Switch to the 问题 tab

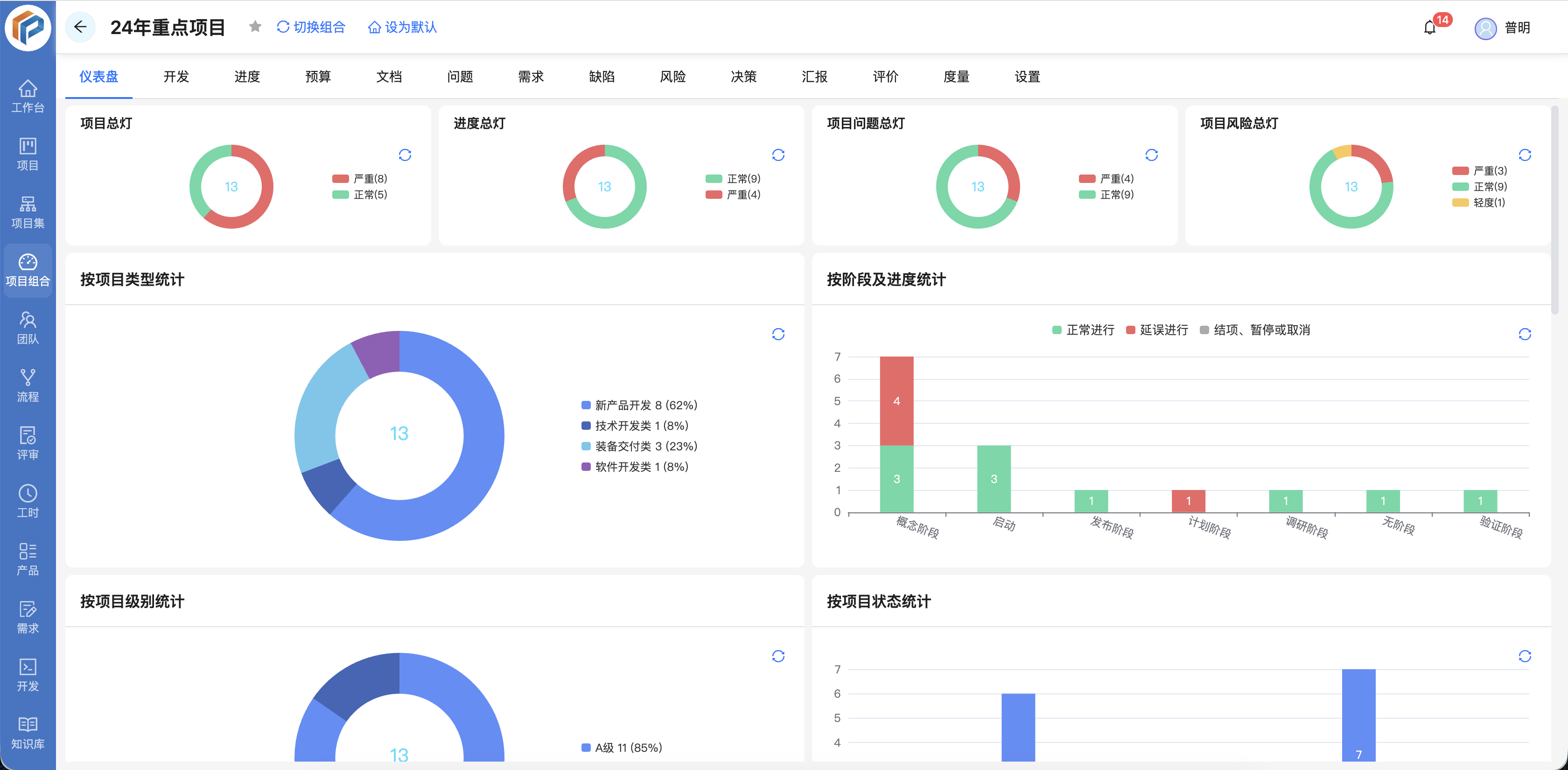(x=460, y=77)
